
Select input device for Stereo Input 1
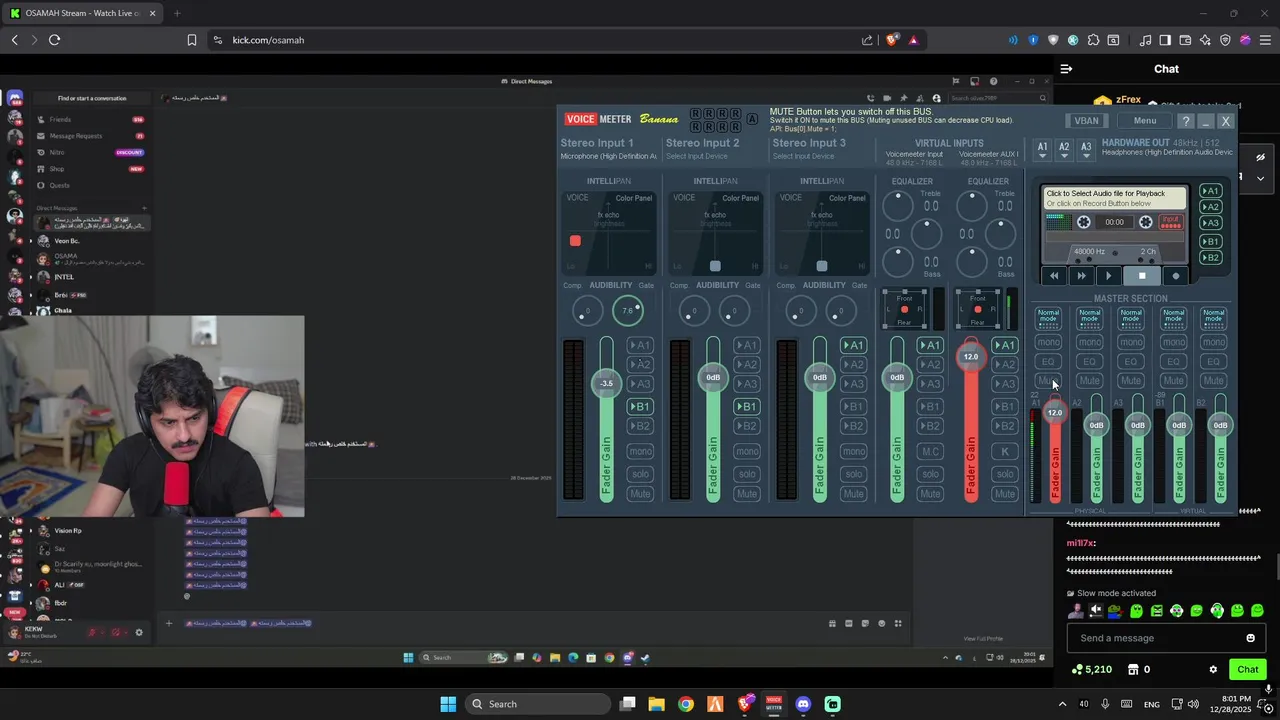click(x=608, y=156)
